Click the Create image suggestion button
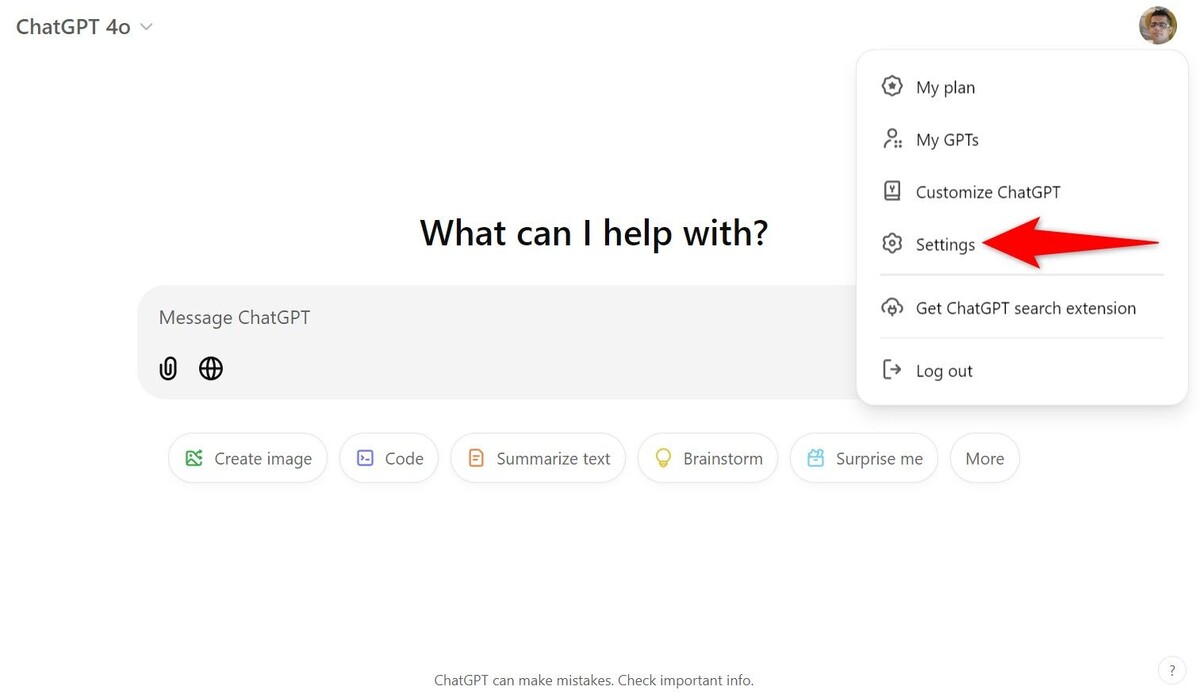 (248, 459)
